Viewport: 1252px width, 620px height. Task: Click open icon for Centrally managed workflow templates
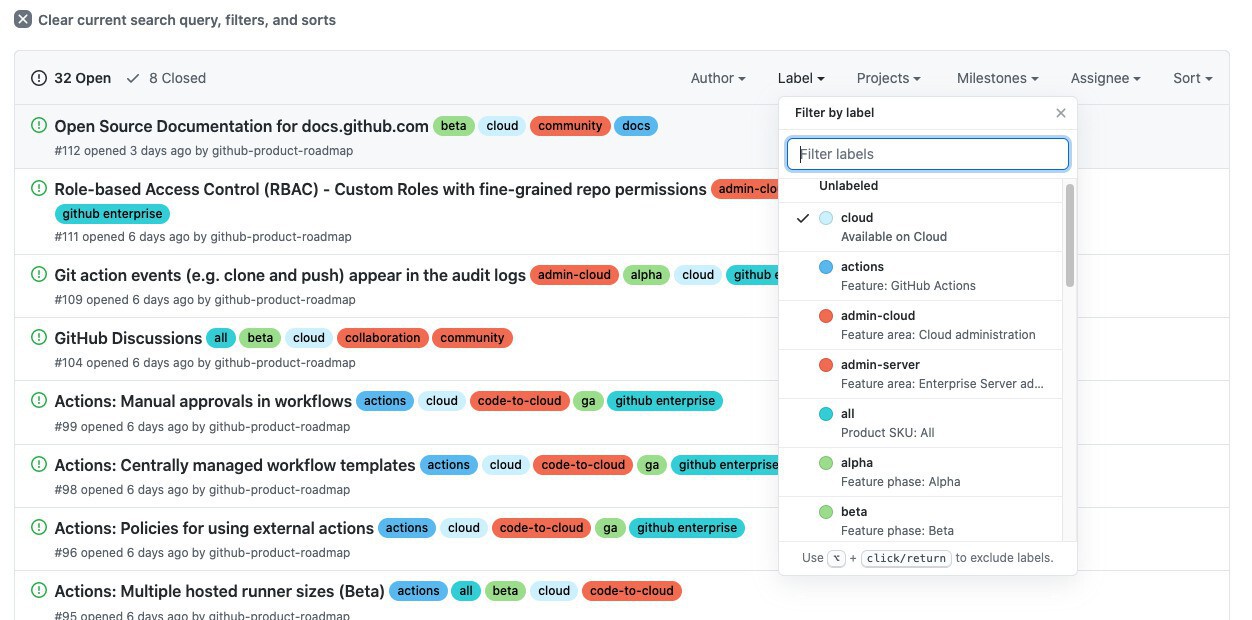[x=39, y=465]
